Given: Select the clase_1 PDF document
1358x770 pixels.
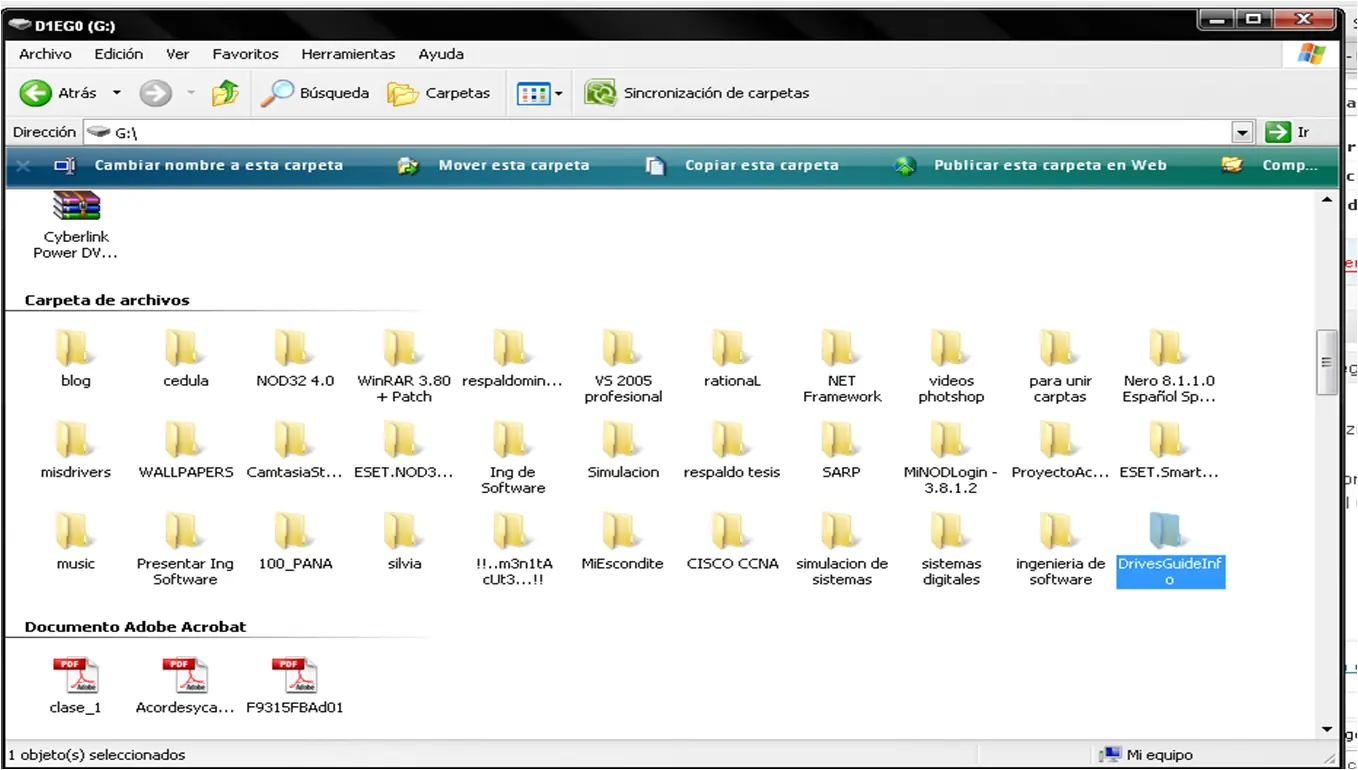Looking at the screenshot, I should (x=76, y=685).
